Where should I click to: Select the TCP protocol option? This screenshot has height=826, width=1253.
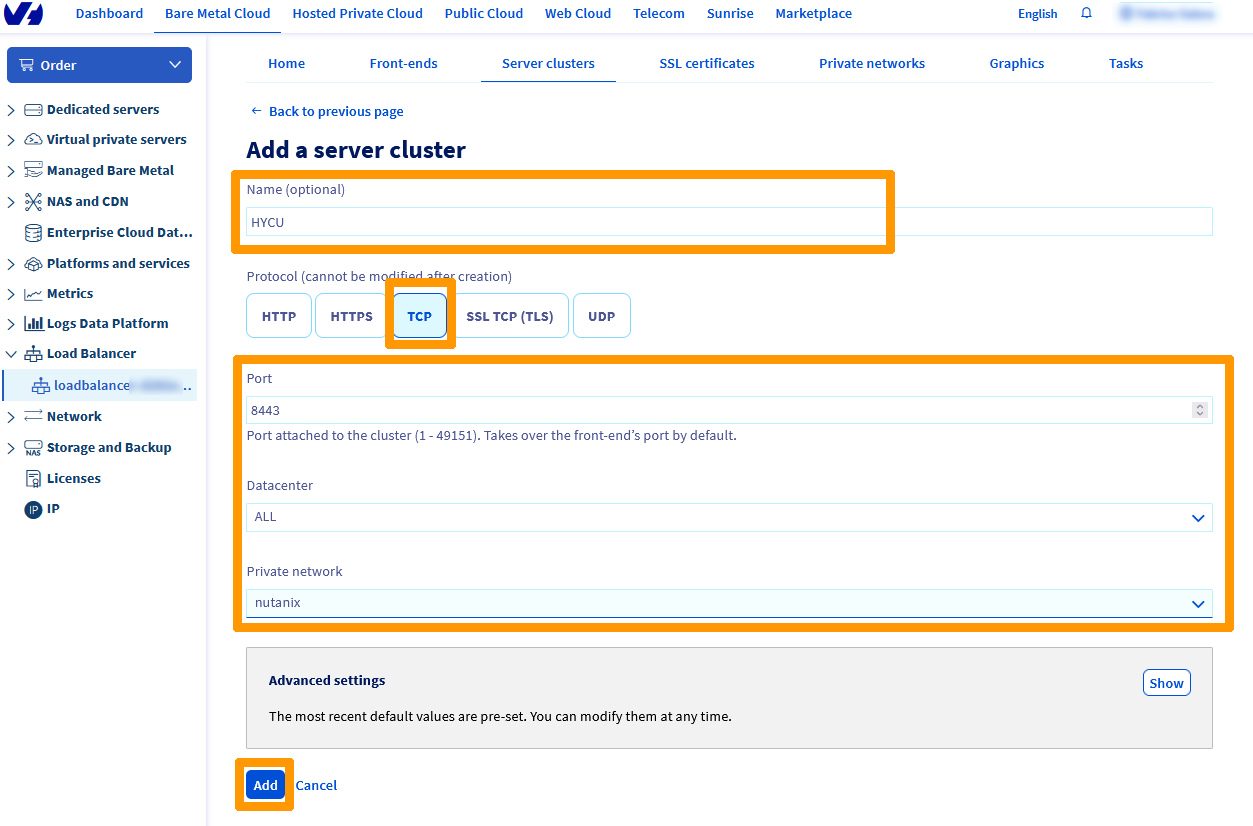(x=419, y=315)
